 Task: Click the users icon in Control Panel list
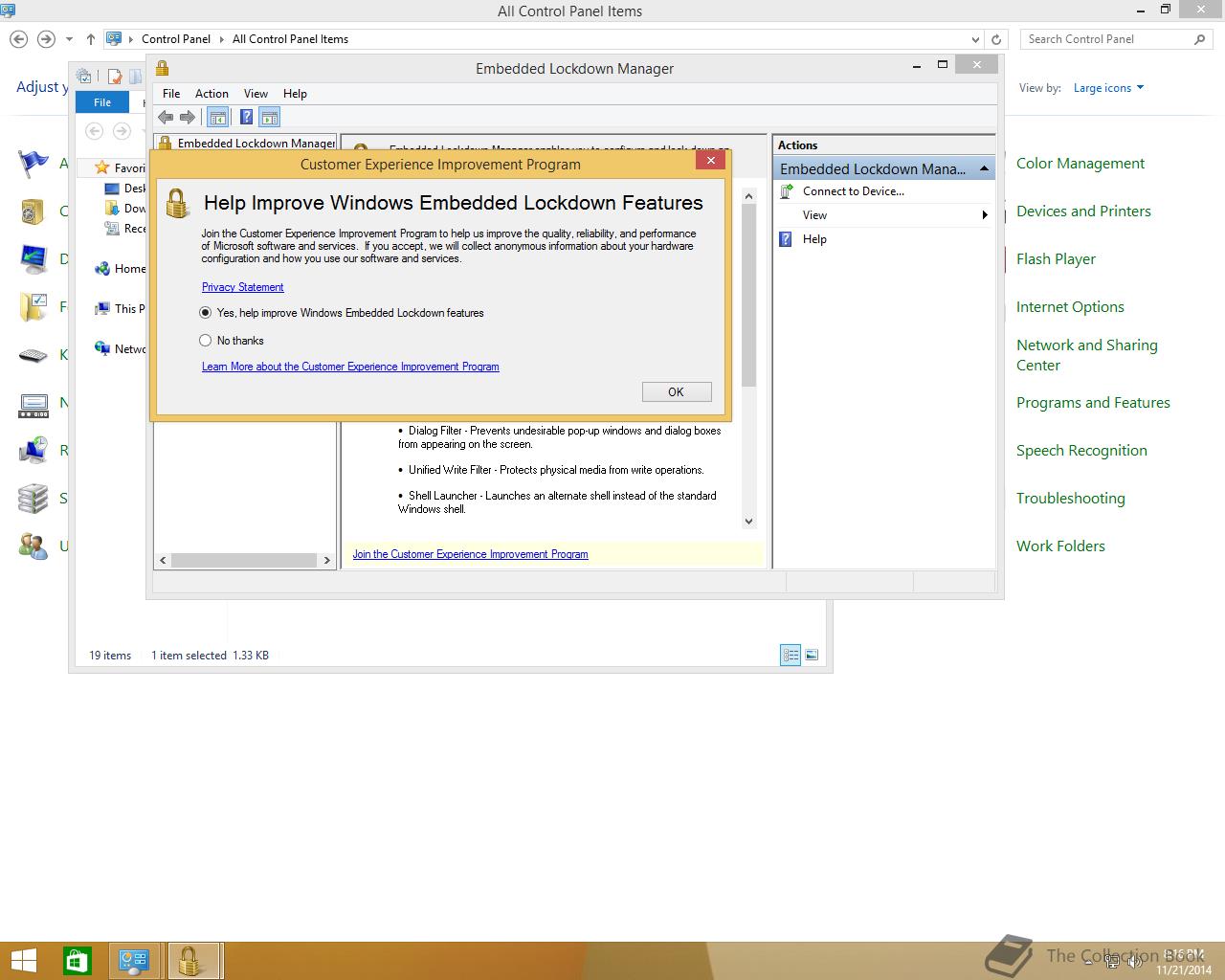[x=33, y=546]
